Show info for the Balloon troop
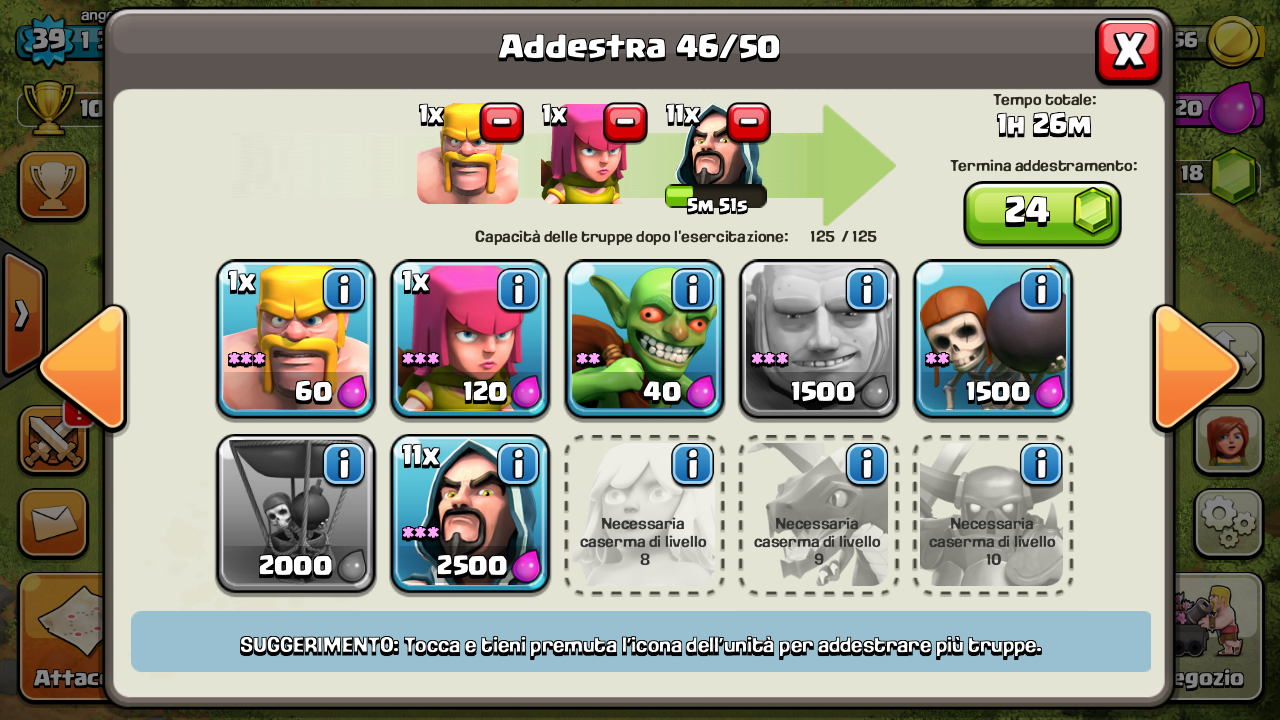 click(344, 464)
